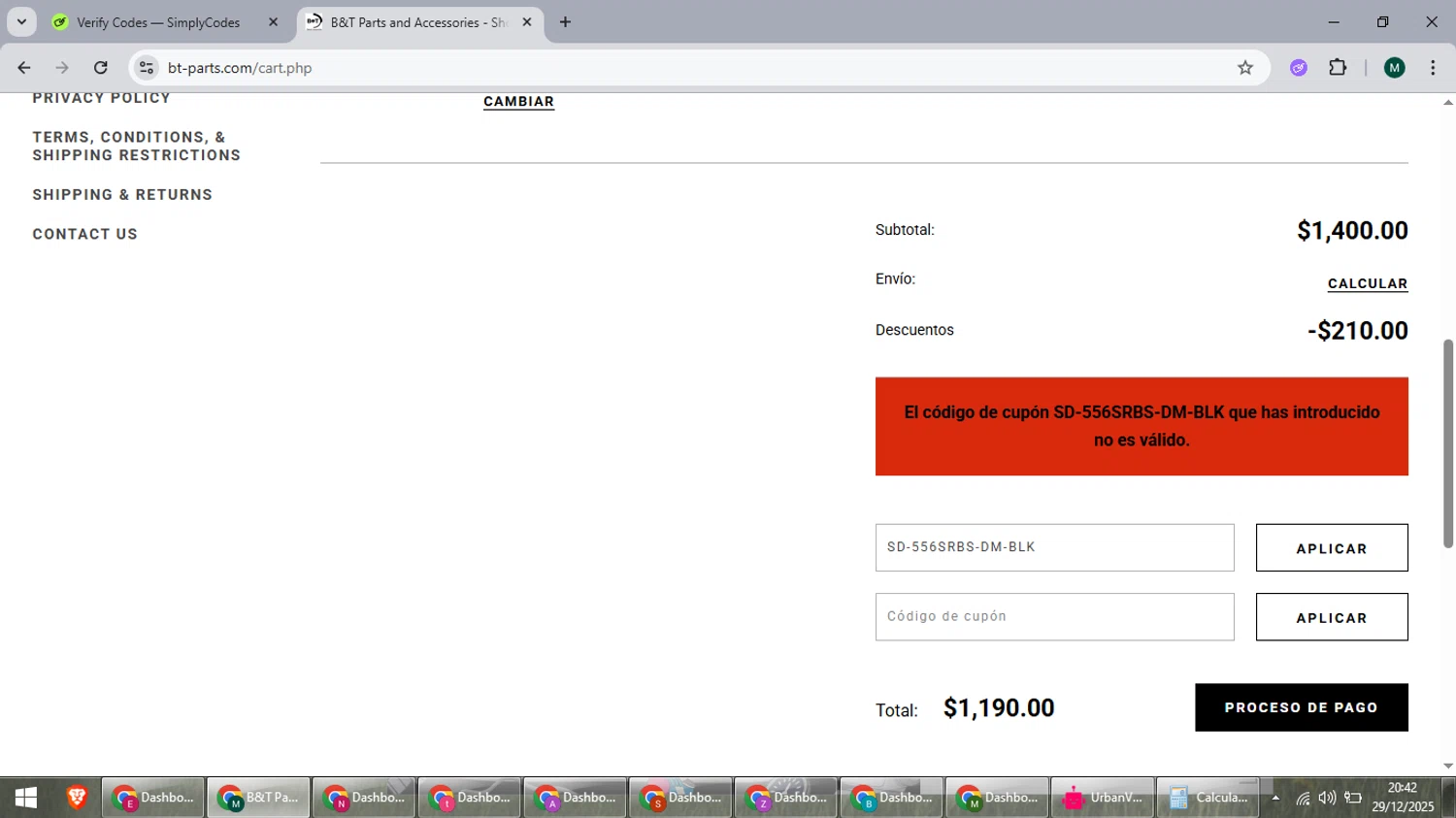This screenshot has width=1456, height=818.
Task: Open the Privacy Policy sidebar link
Action: (101, 99)
